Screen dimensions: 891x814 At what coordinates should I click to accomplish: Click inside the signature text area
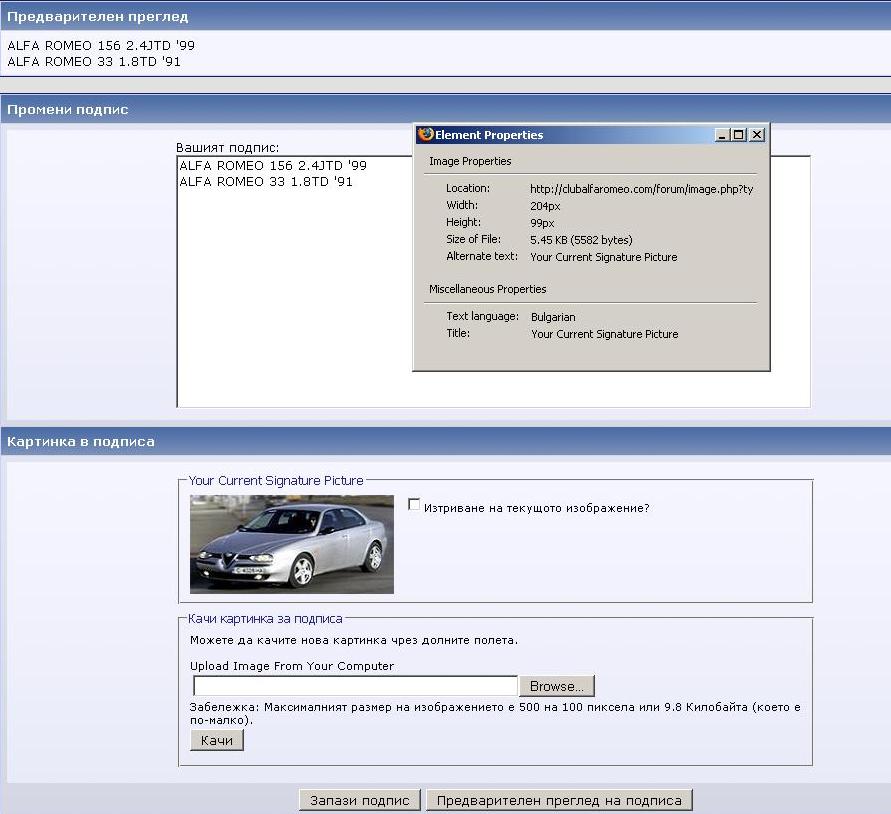[x=300, y=300]
